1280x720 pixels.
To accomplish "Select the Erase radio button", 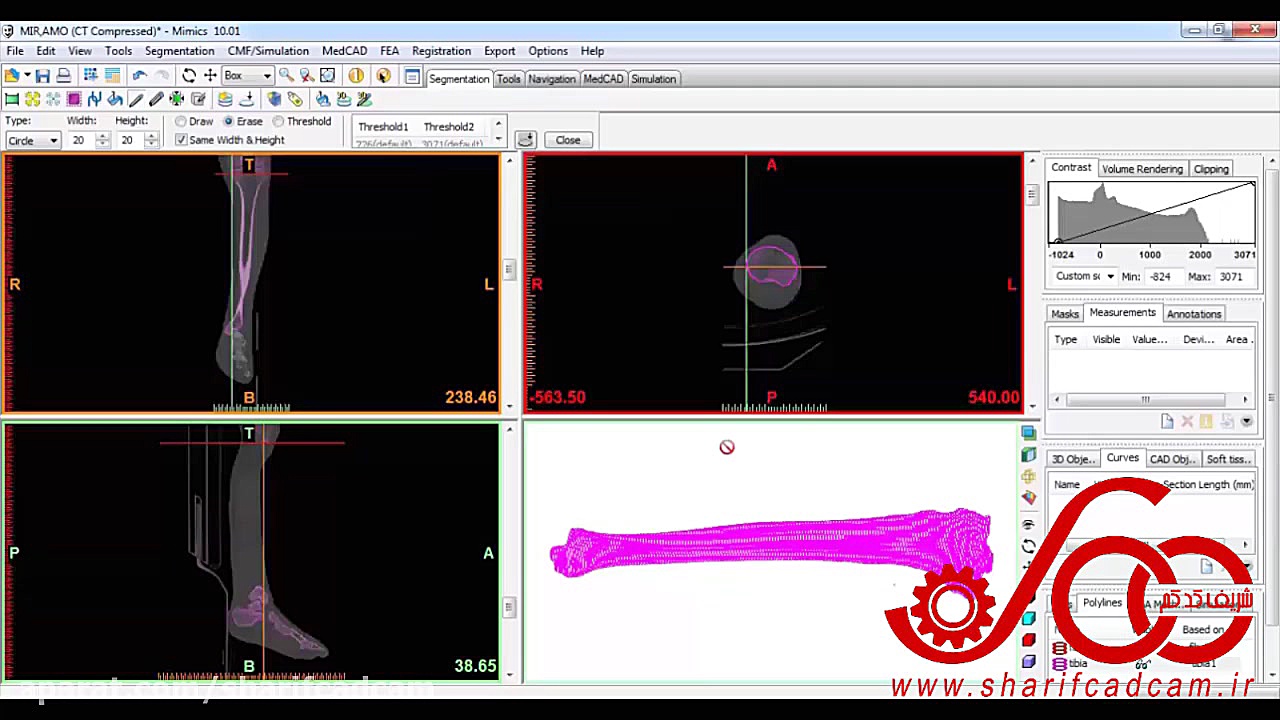I will coord(229,121).
